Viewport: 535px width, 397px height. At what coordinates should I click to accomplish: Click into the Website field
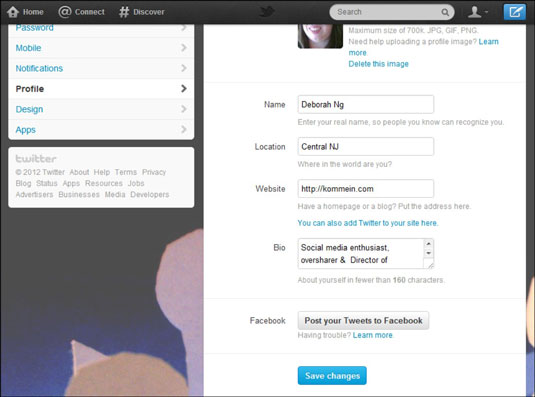pos(366,189)
